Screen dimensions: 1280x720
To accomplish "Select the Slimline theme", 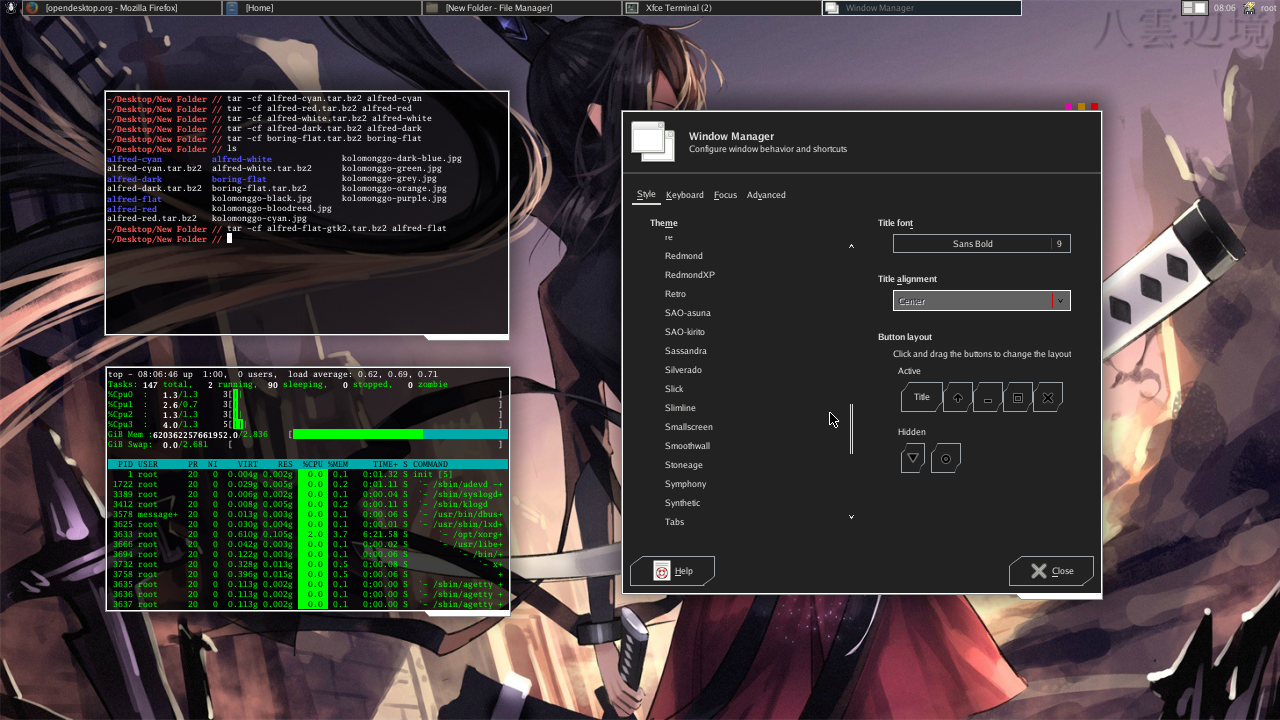I will click(680, 408).
